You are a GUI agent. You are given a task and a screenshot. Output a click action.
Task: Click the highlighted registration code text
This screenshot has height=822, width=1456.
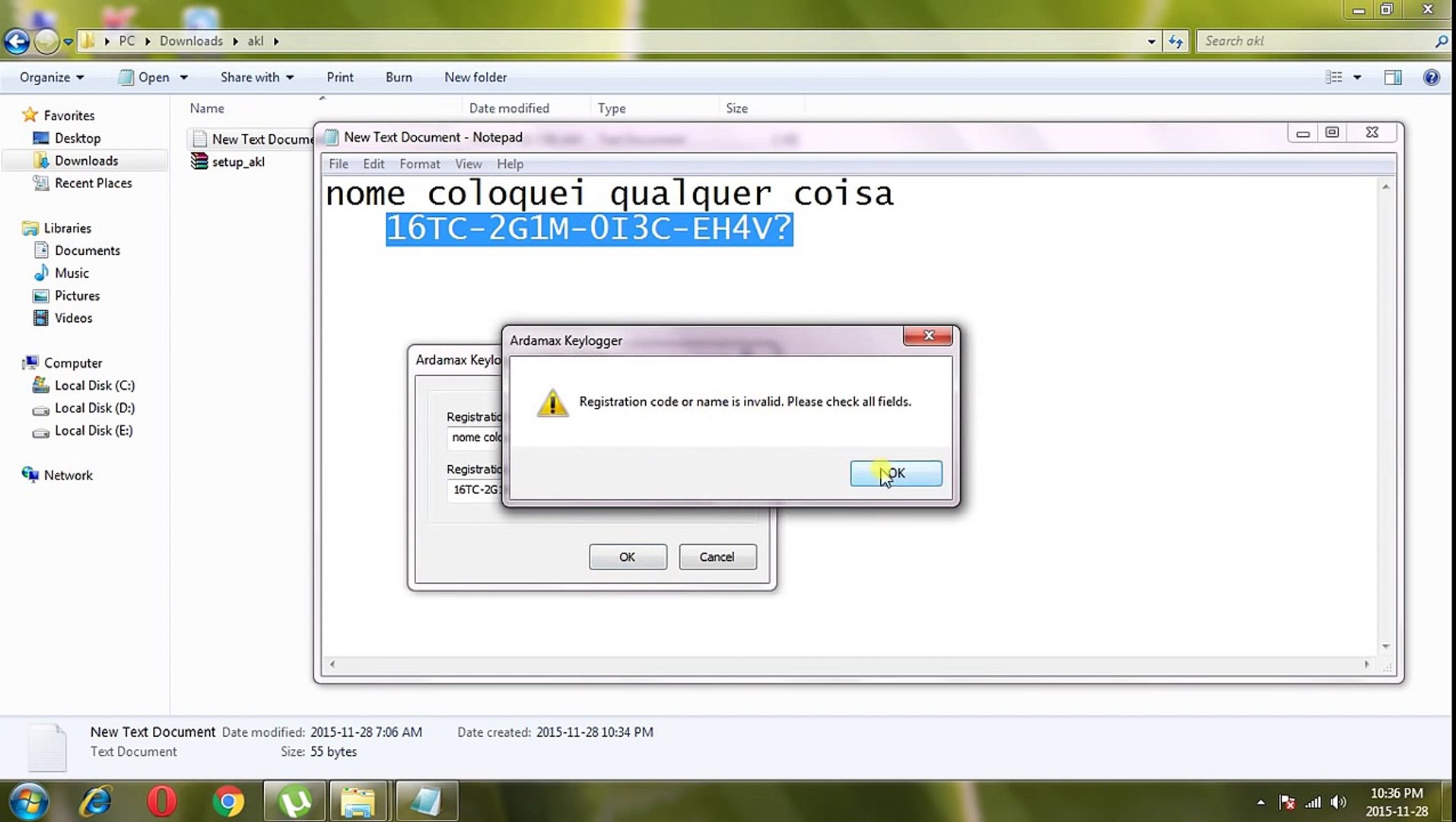(589, 229)
